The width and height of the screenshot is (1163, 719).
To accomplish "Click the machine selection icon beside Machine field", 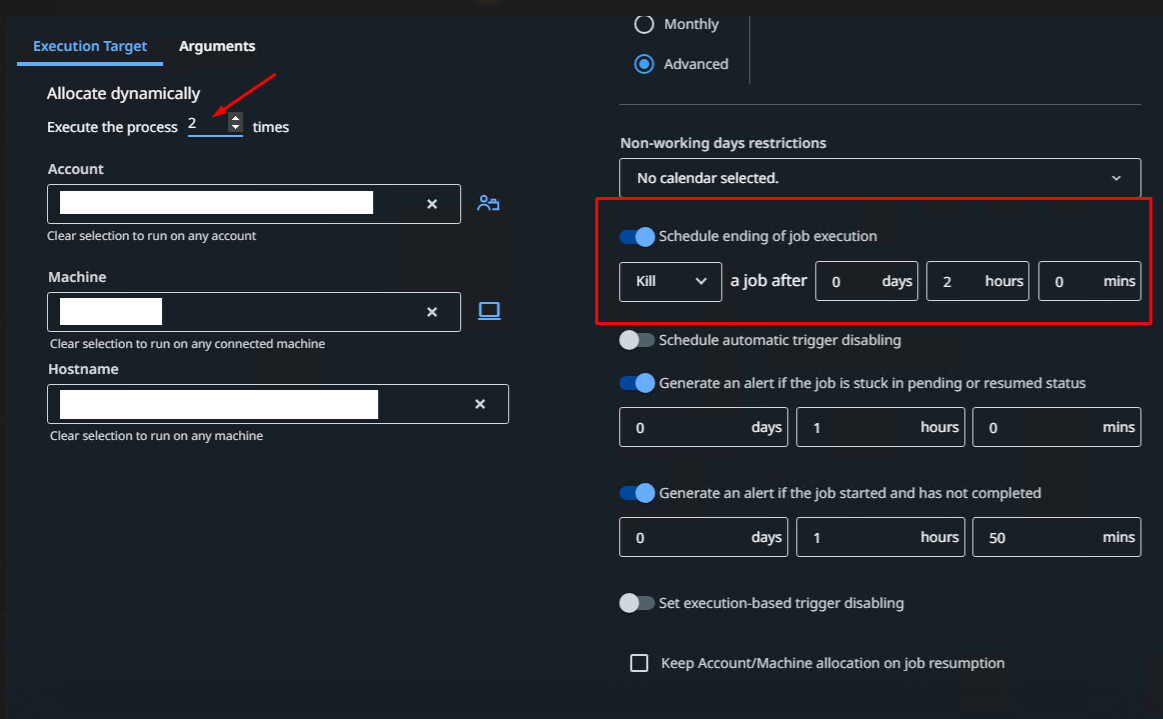I will click(488, 310).
